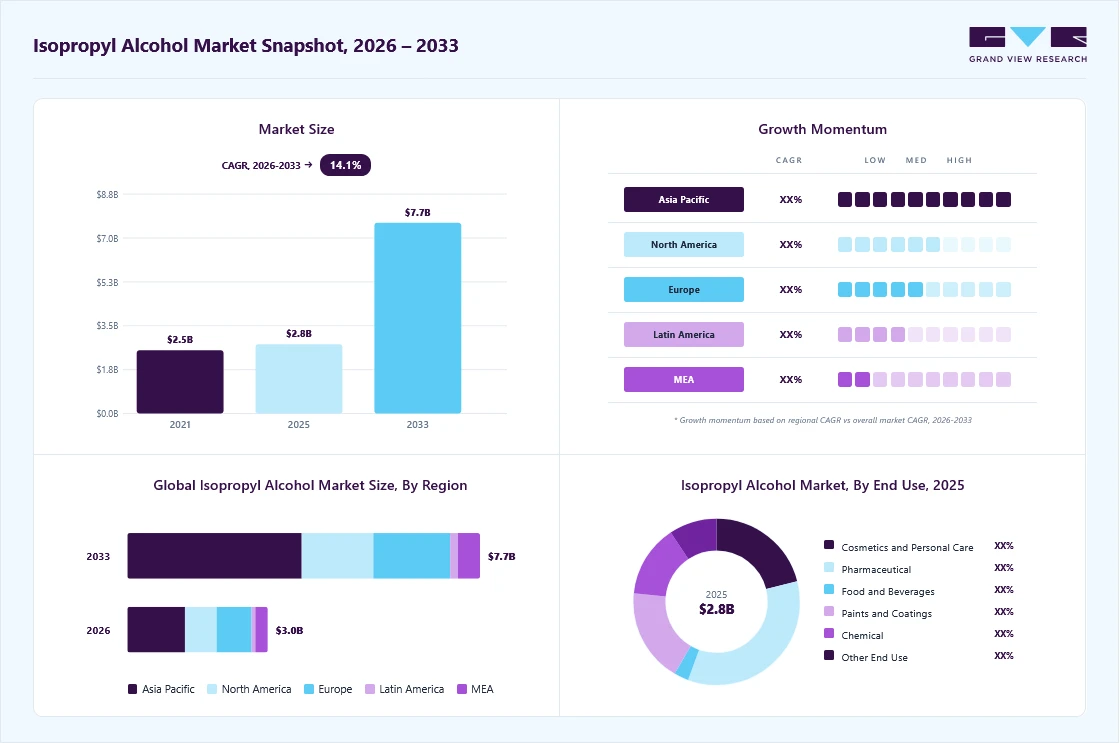Click the 2025 market size bar
Viewport: 1120px width, 743px height.
[x=299, y=379]
